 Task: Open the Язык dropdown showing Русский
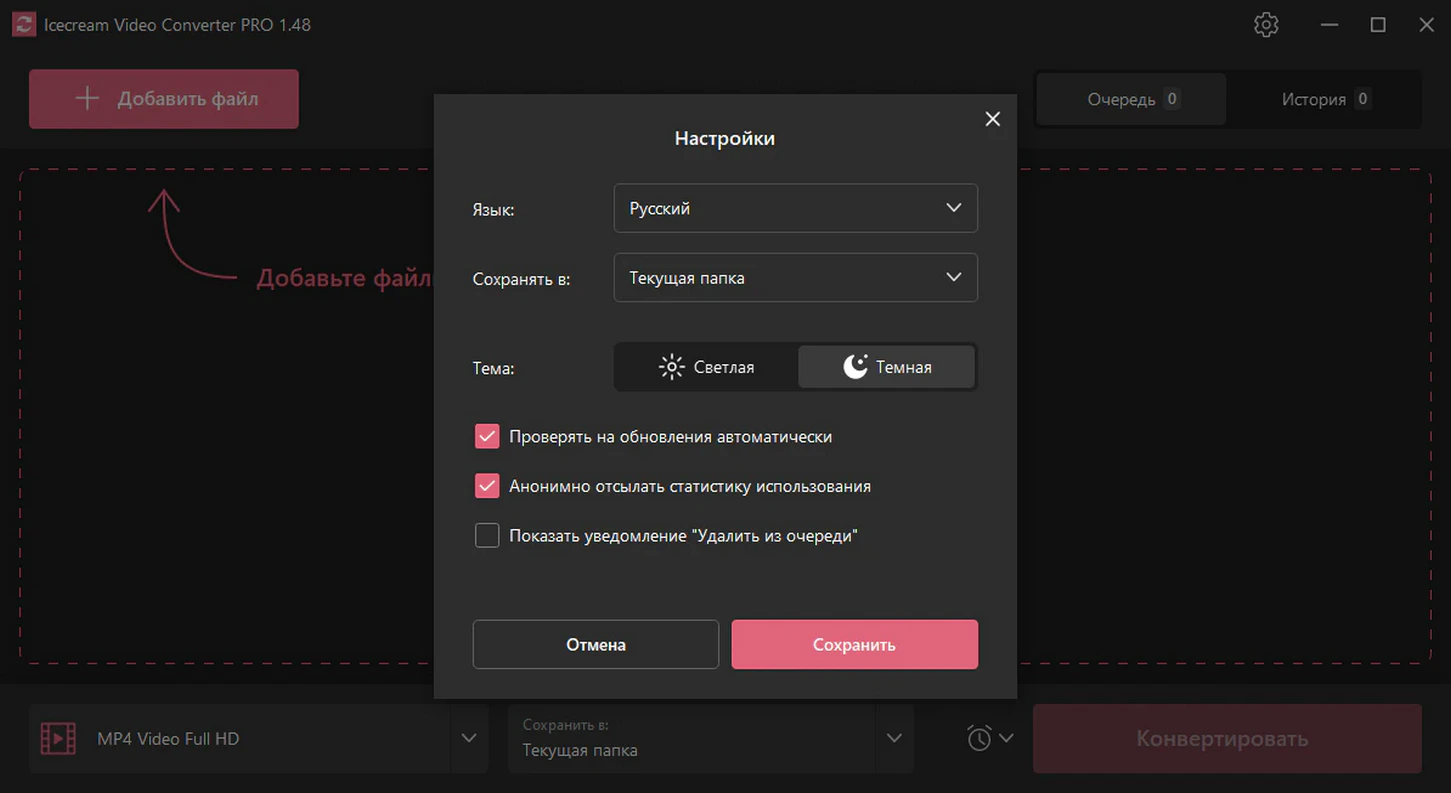point(795,209)
